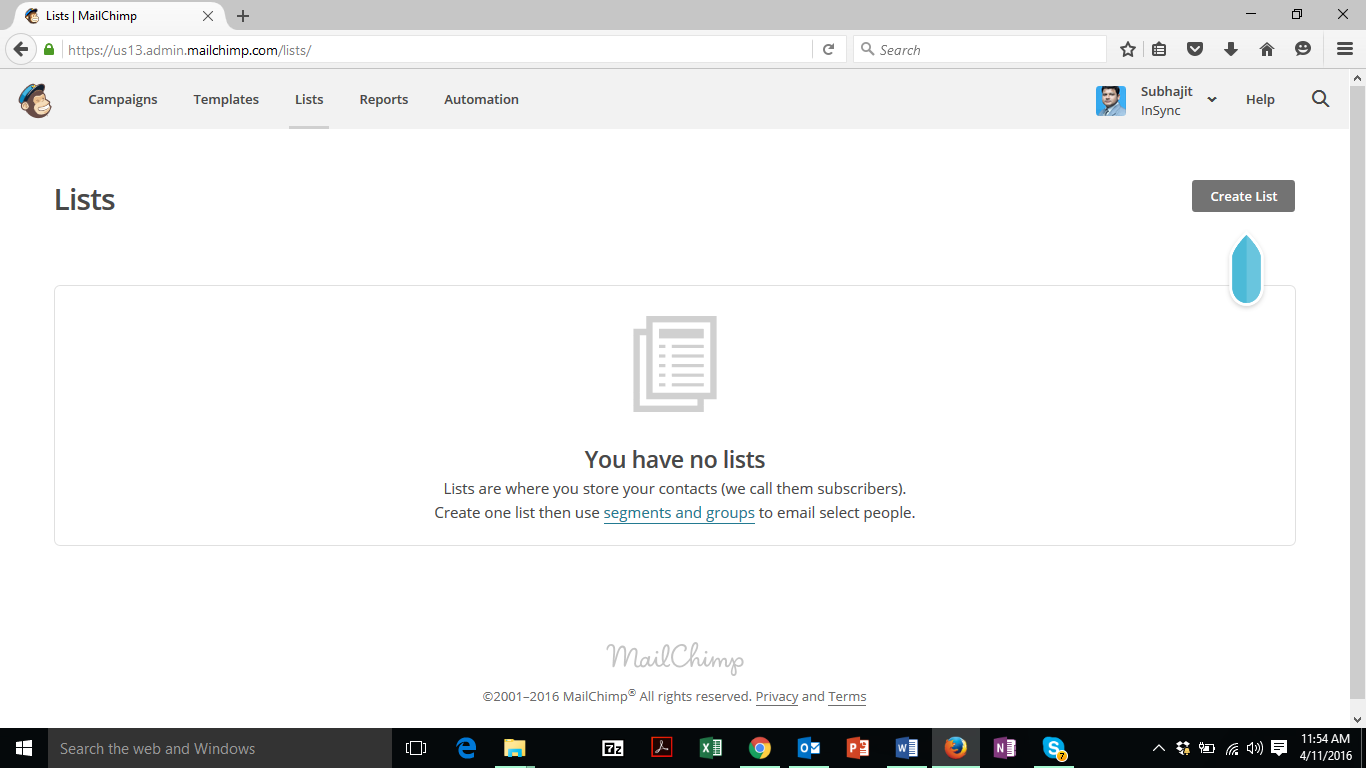Screen dimensions: 1366x768
Task: Open the Campaigns menu
Action: pos(123,99)
